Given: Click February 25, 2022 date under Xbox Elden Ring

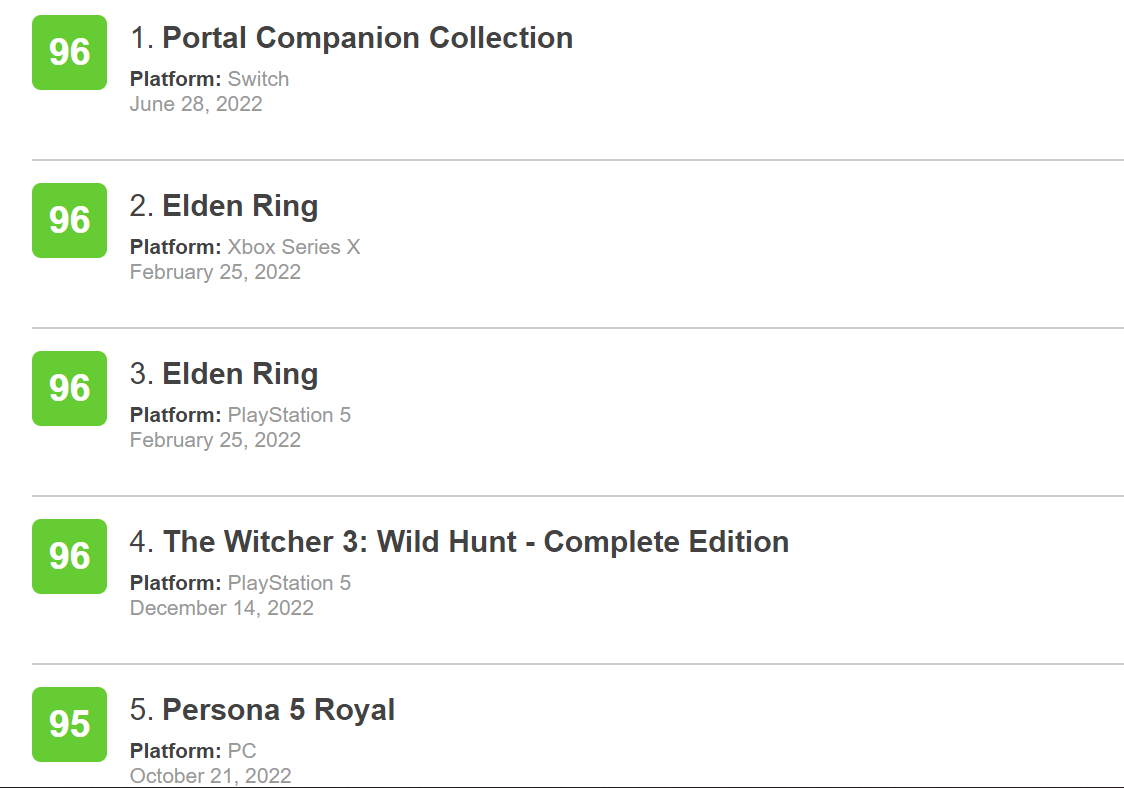Looking at the screenshot, I should (215, 272).
